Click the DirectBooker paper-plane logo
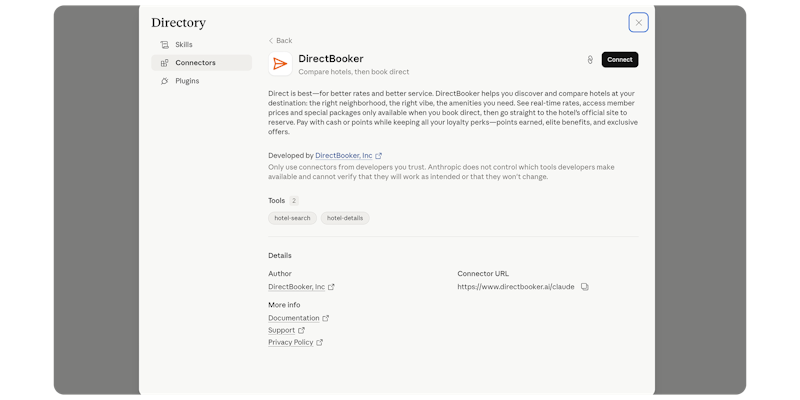 280,64
